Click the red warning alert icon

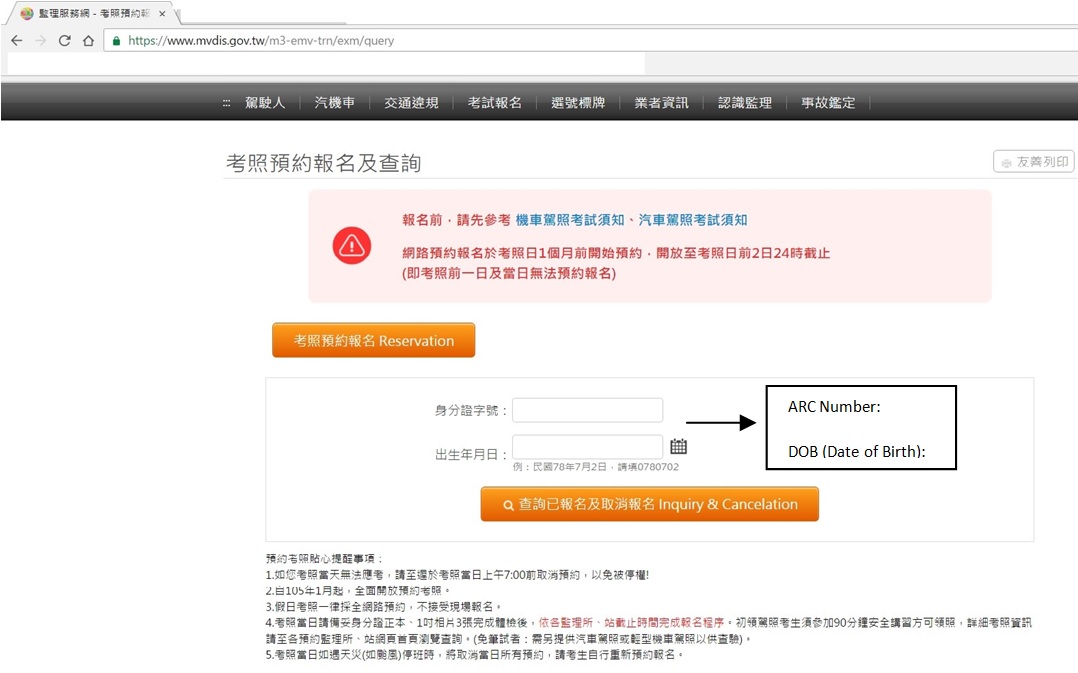click(351, 246)
